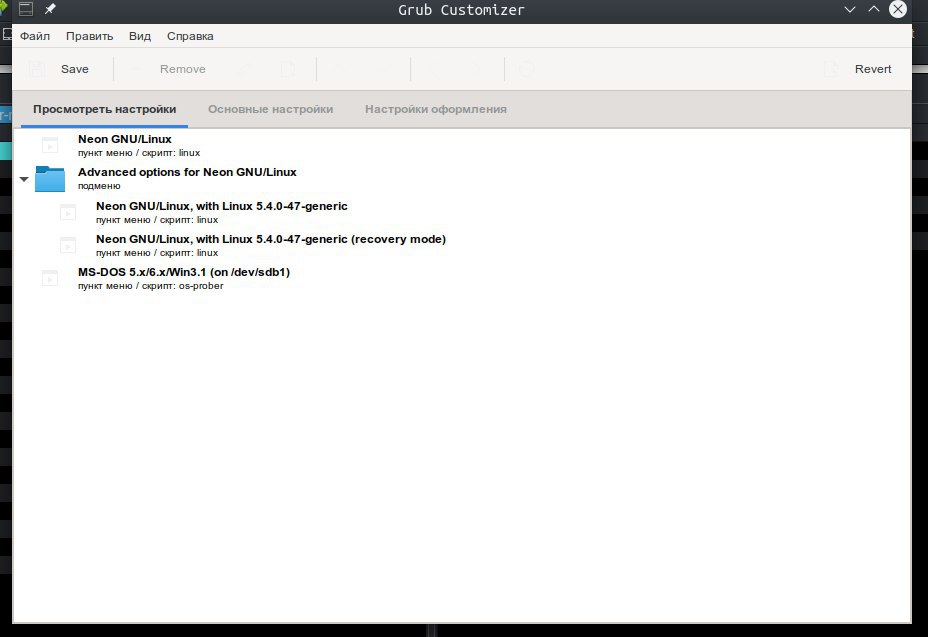Collapse the Advanced options submenu triangle
The width and height of the screenshot is (928, 637).
click(24, 179)
